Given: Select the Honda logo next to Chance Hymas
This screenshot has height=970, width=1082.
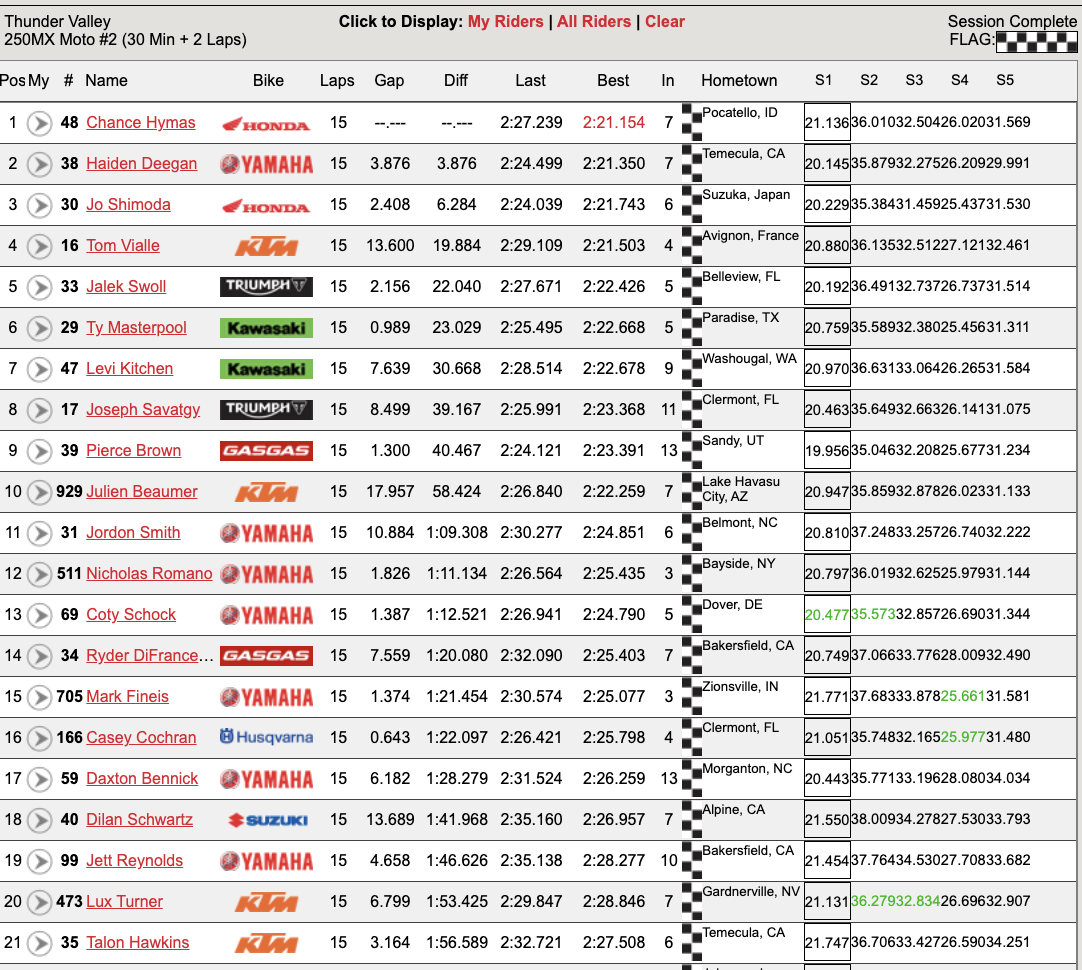Looking at the screenshot, I should click(267, 122).
